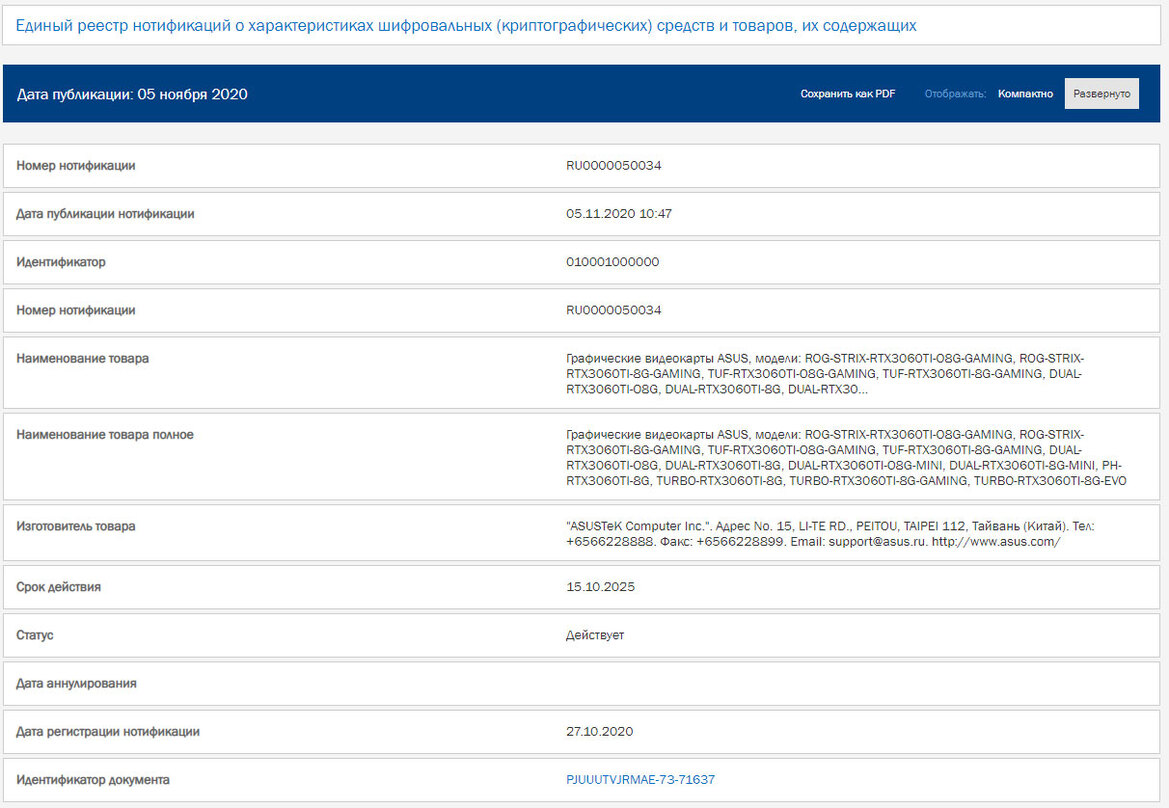Click identifier value 010001000000
1169x808 pixels.
point(613,262)
